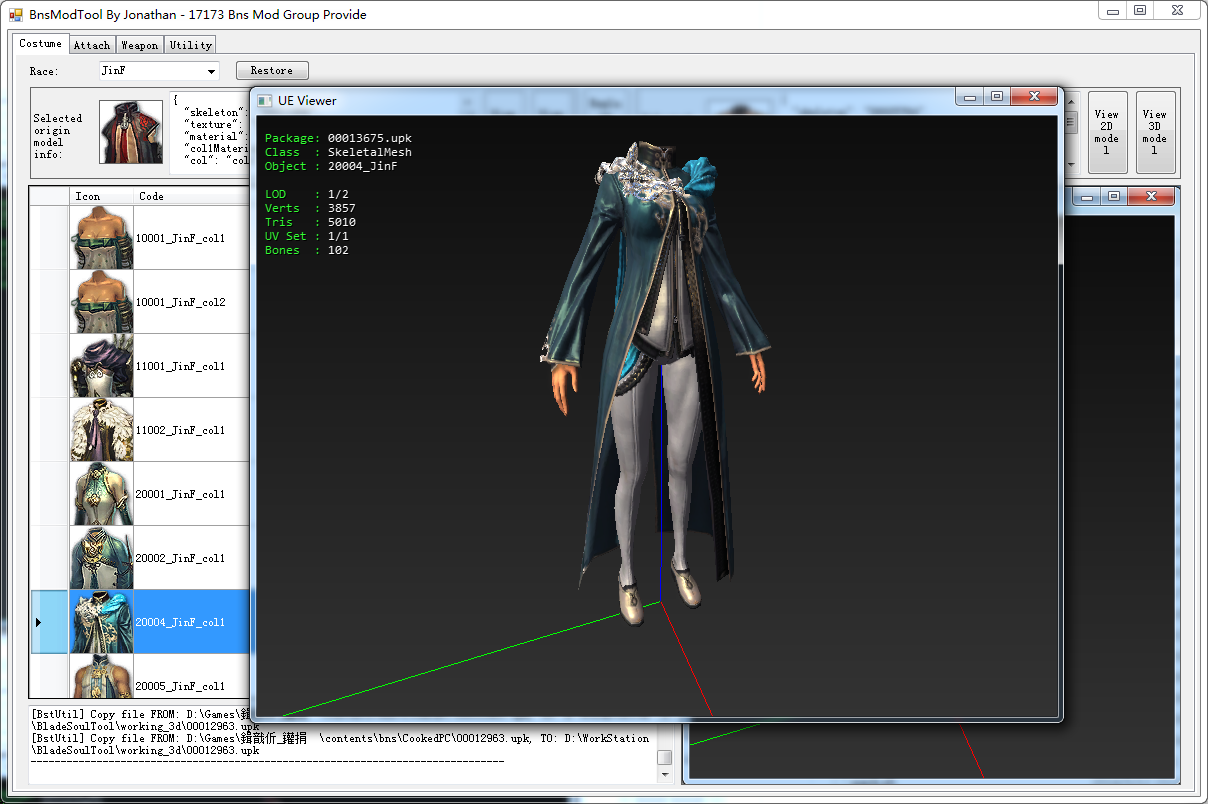The height and width of the screenshot is (804, 1208).
Task: Click the View 2D mode 1 button
Action: 1107,133
